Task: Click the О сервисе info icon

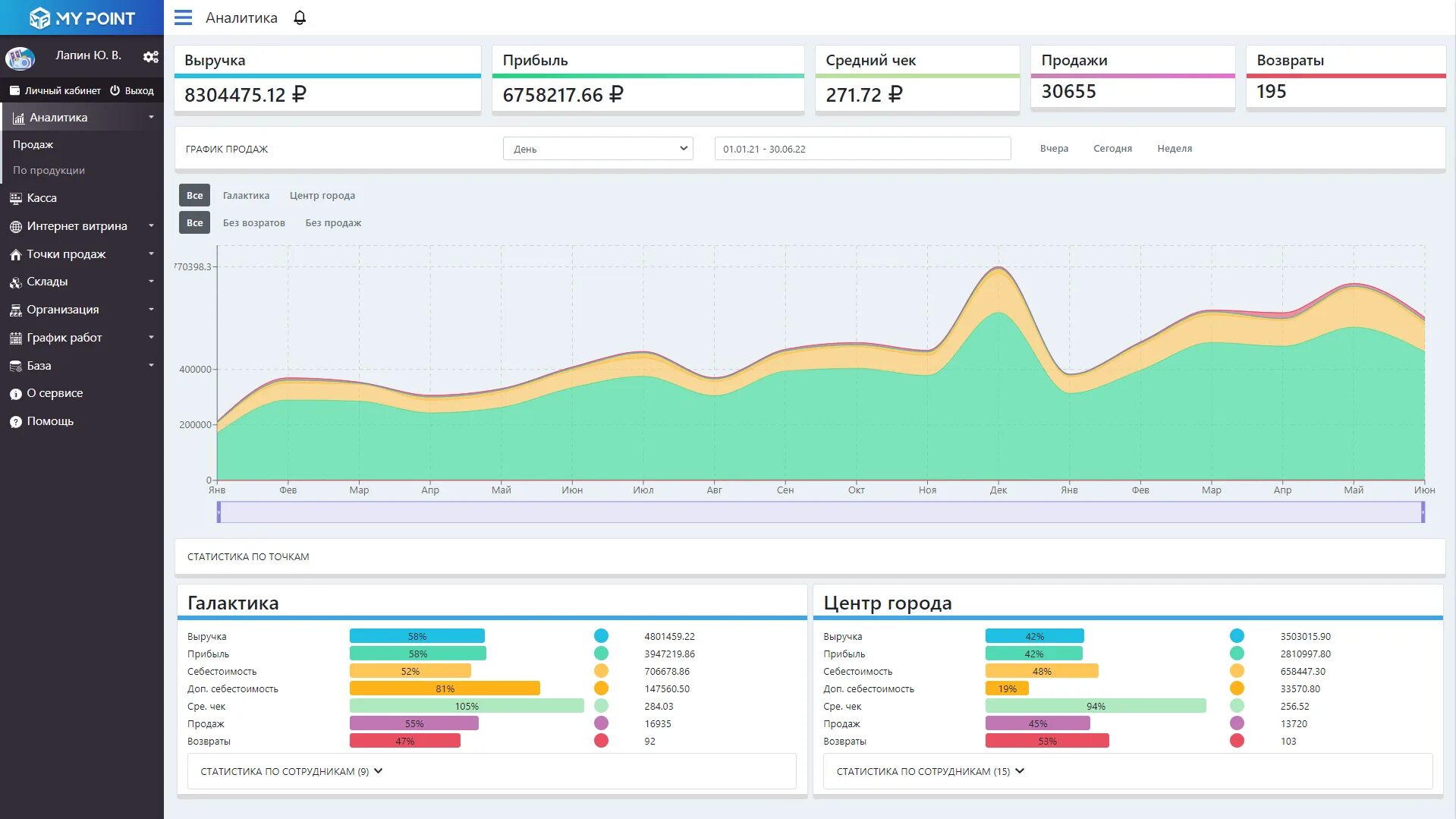Action: pos(15,394)
